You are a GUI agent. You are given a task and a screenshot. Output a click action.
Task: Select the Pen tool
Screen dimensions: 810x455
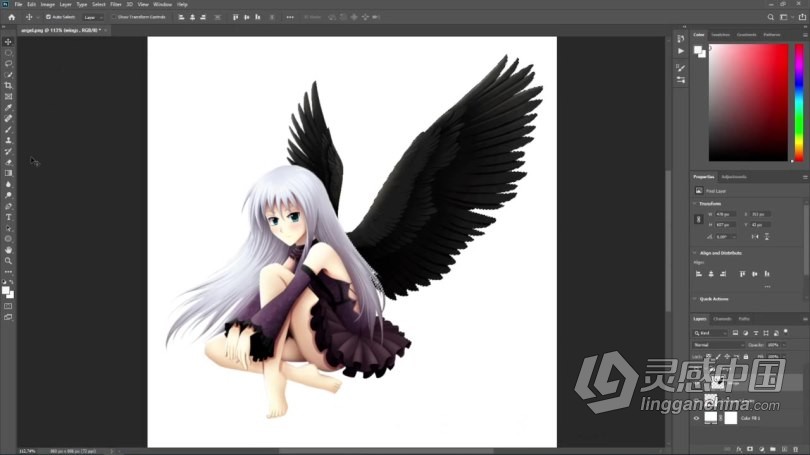(8, 206)
